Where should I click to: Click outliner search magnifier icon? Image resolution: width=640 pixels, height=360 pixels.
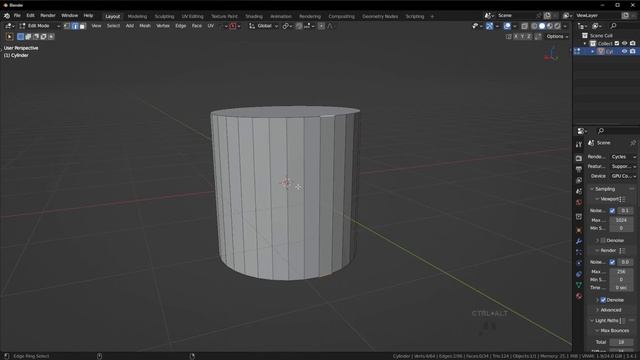613,26
